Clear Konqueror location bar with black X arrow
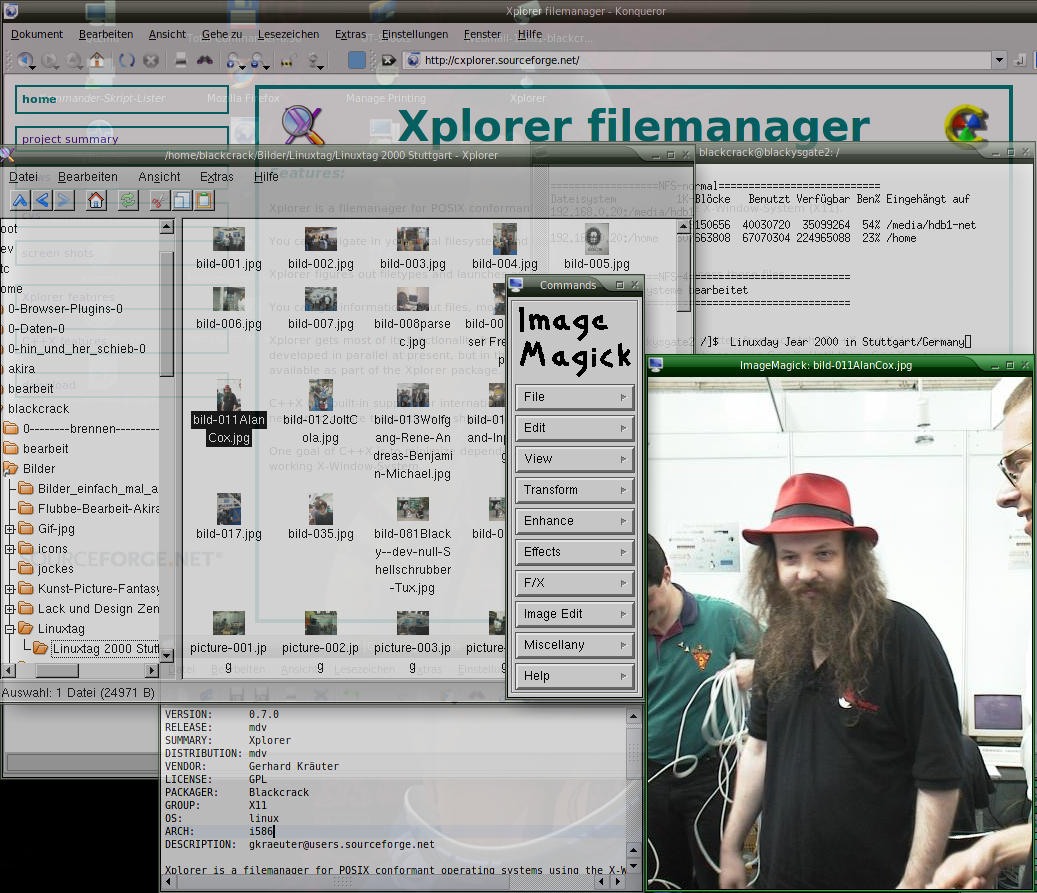The height and width of the screenshot is (893, 1037). [388, 60]
